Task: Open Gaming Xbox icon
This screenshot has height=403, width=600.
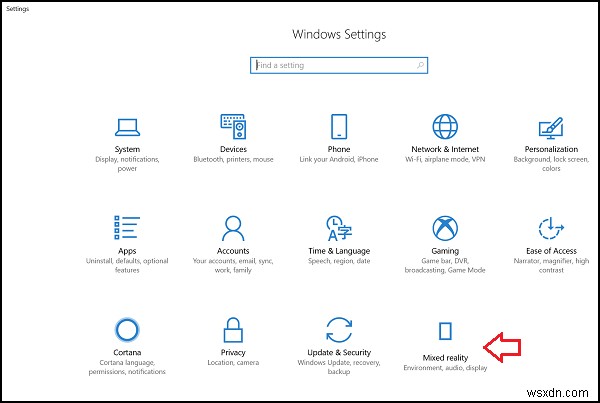Action: pos(445,228)
